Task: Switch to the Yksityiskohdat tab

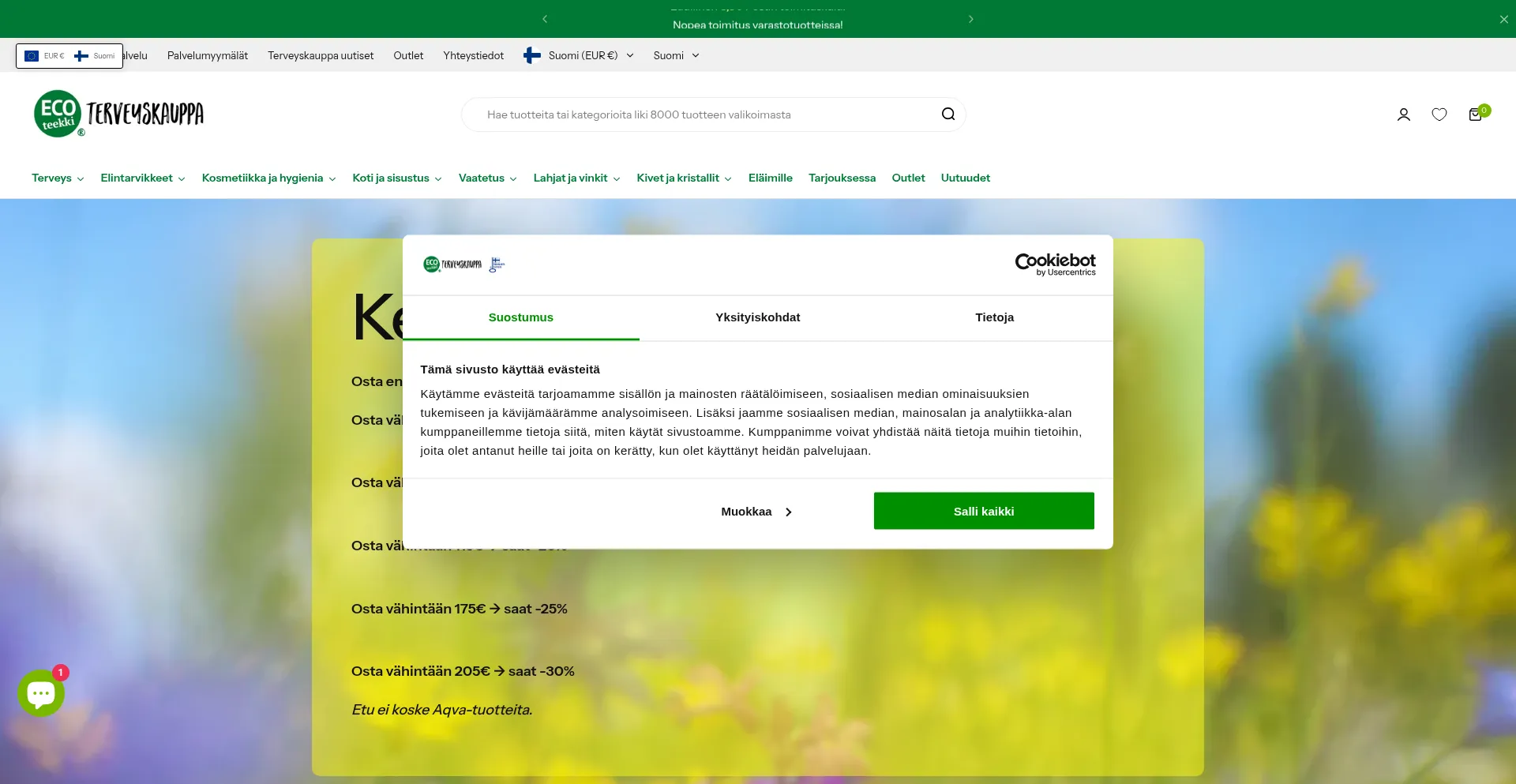Action: tap(758, 317)
